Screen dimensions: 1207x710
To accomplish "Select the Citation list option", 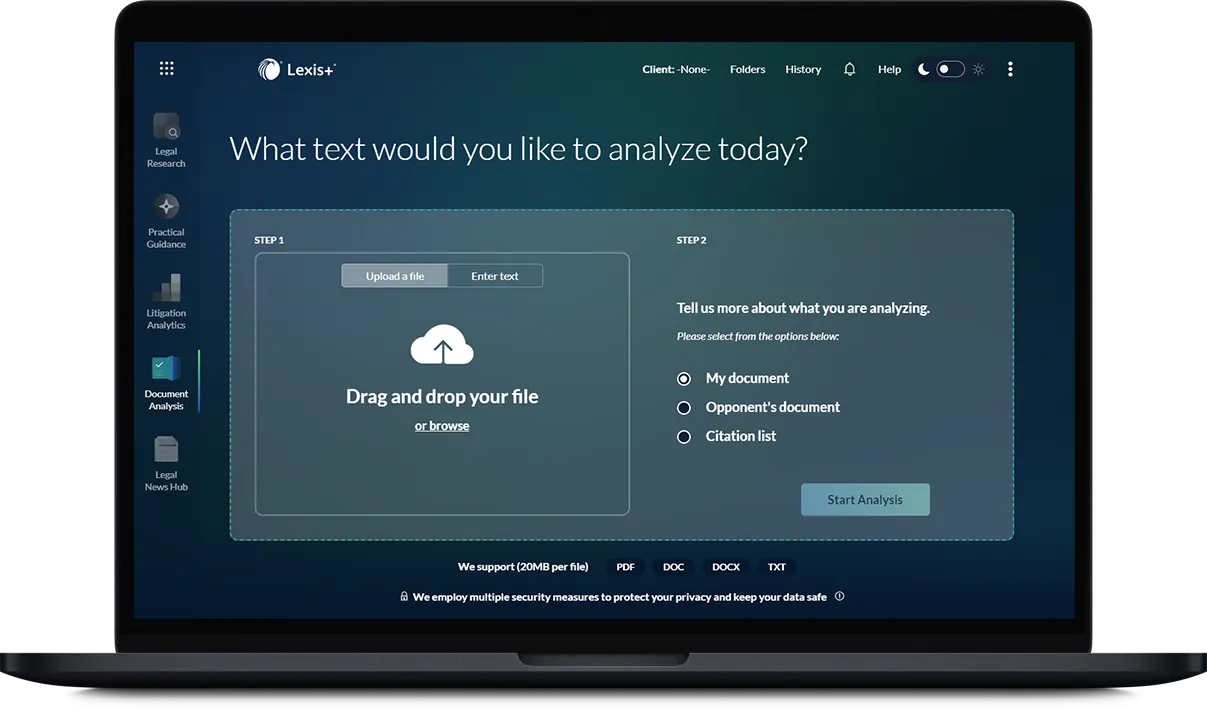I will 684,437.
